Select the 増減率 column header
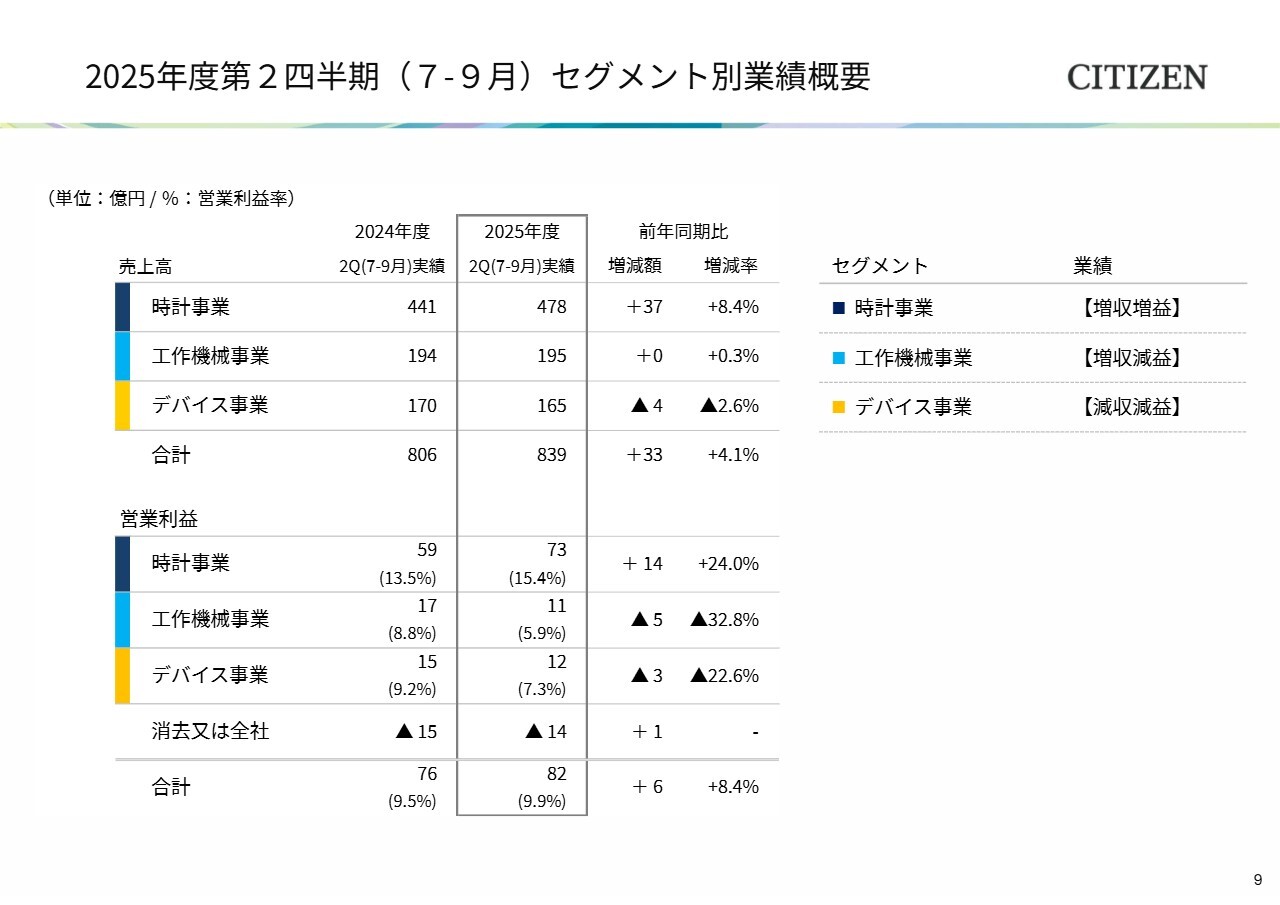 (731, 266)
